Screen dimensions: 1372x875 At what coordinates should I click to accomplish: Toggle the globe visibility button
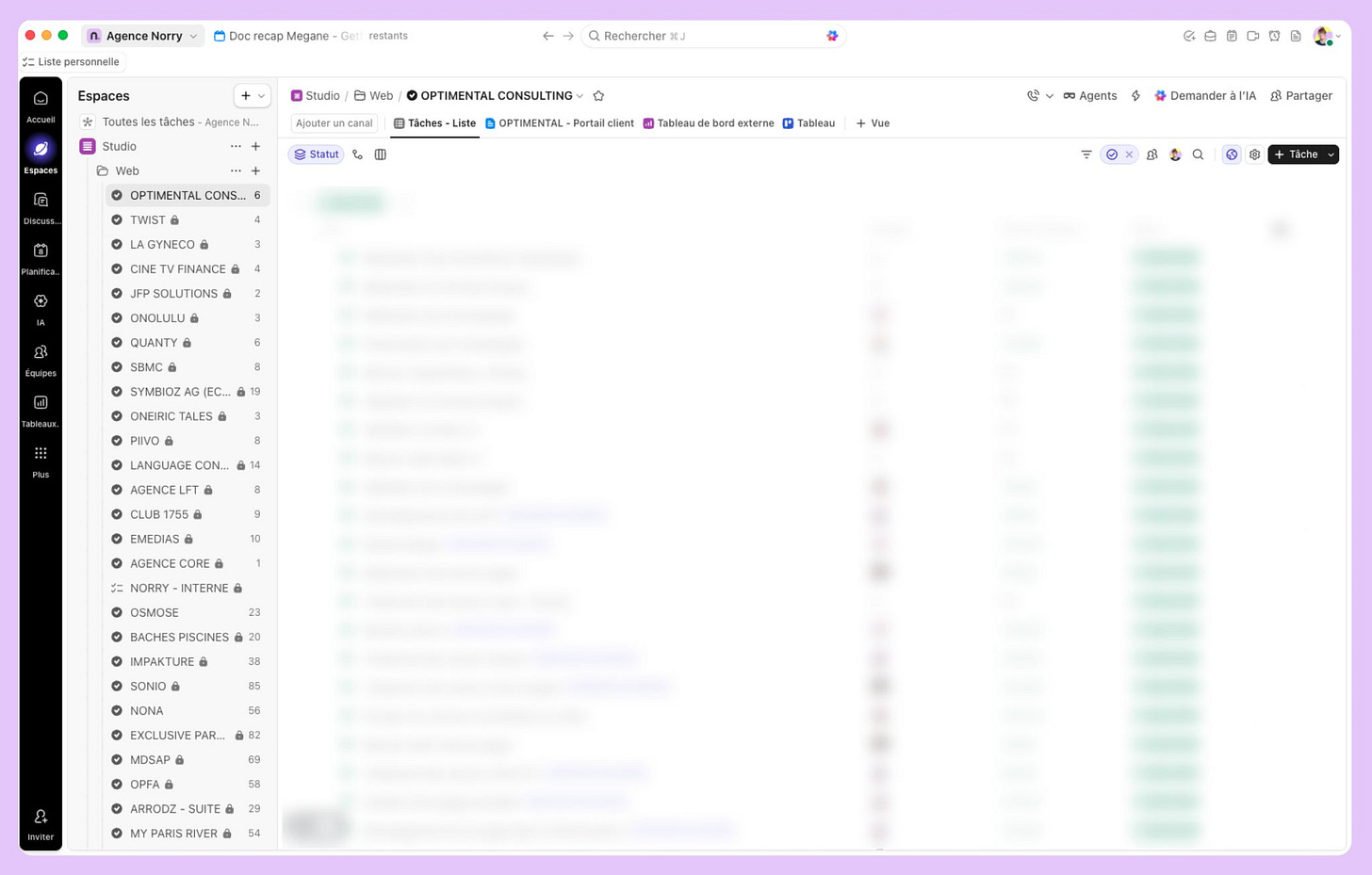pyautogui.click(x=1232, y=154)
